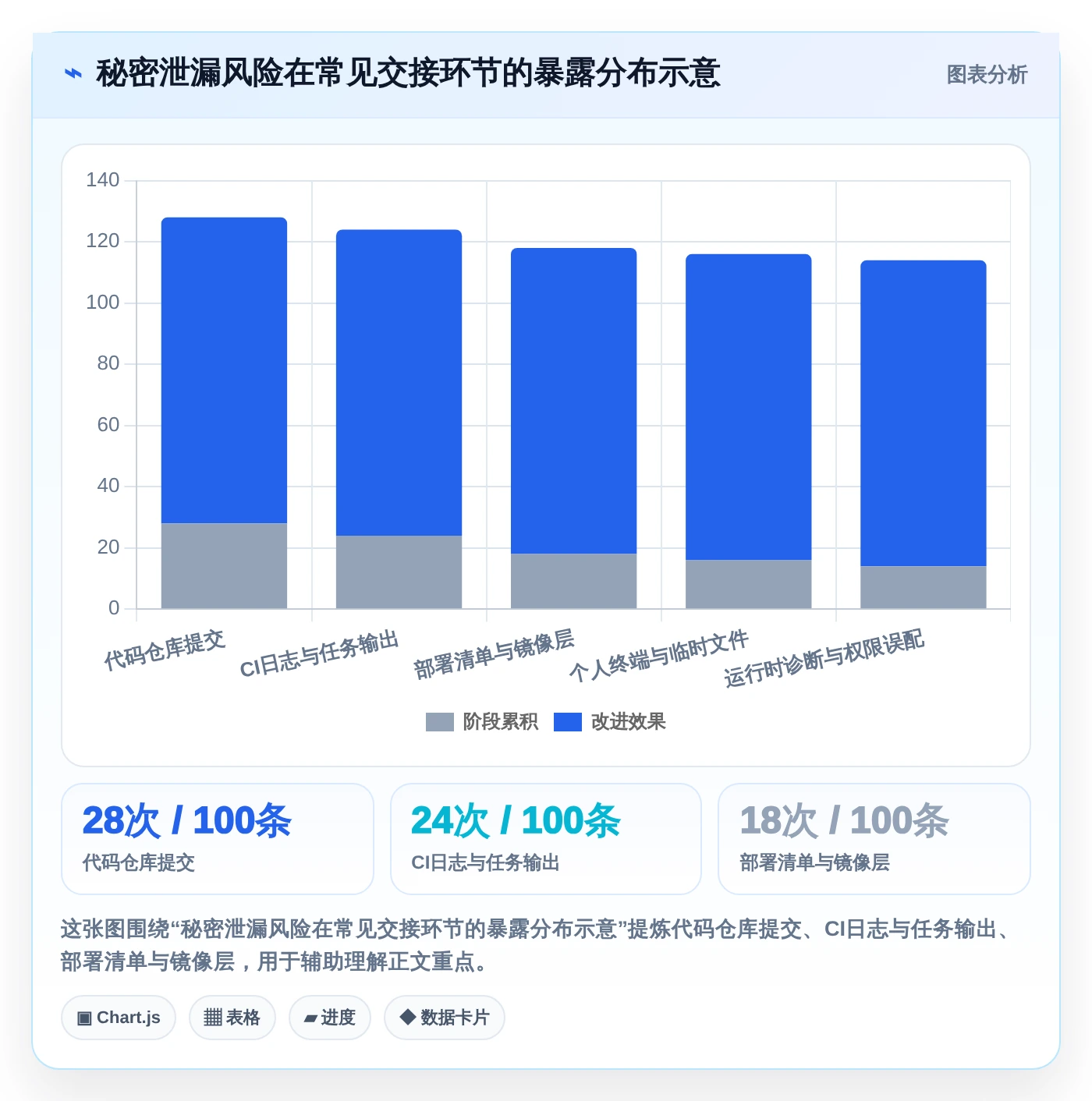Click the y-axis value 60
The height and width of the screenshot is (1101, 1092).
(x=108, y=425)
